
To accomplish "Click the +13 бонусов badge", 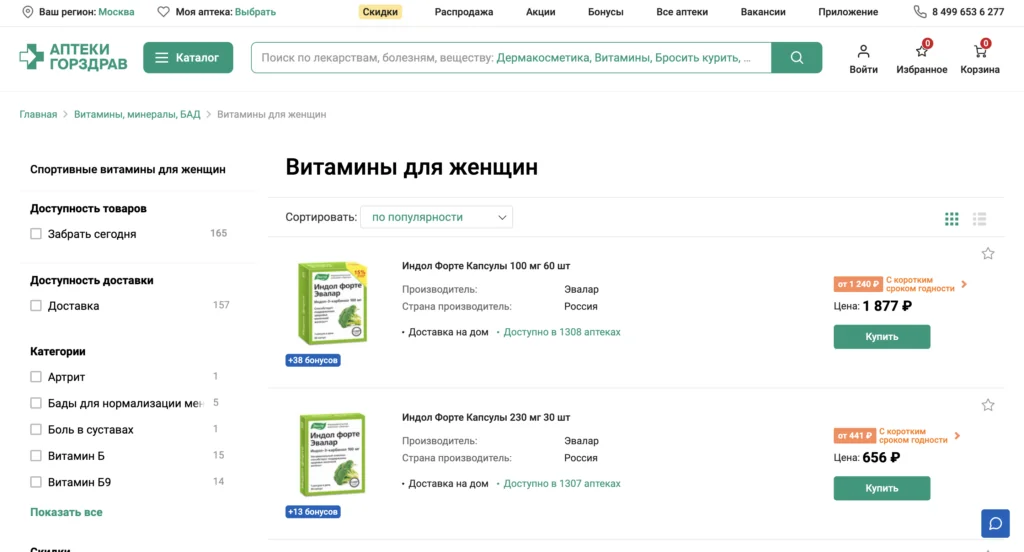I will coord(313,511).
